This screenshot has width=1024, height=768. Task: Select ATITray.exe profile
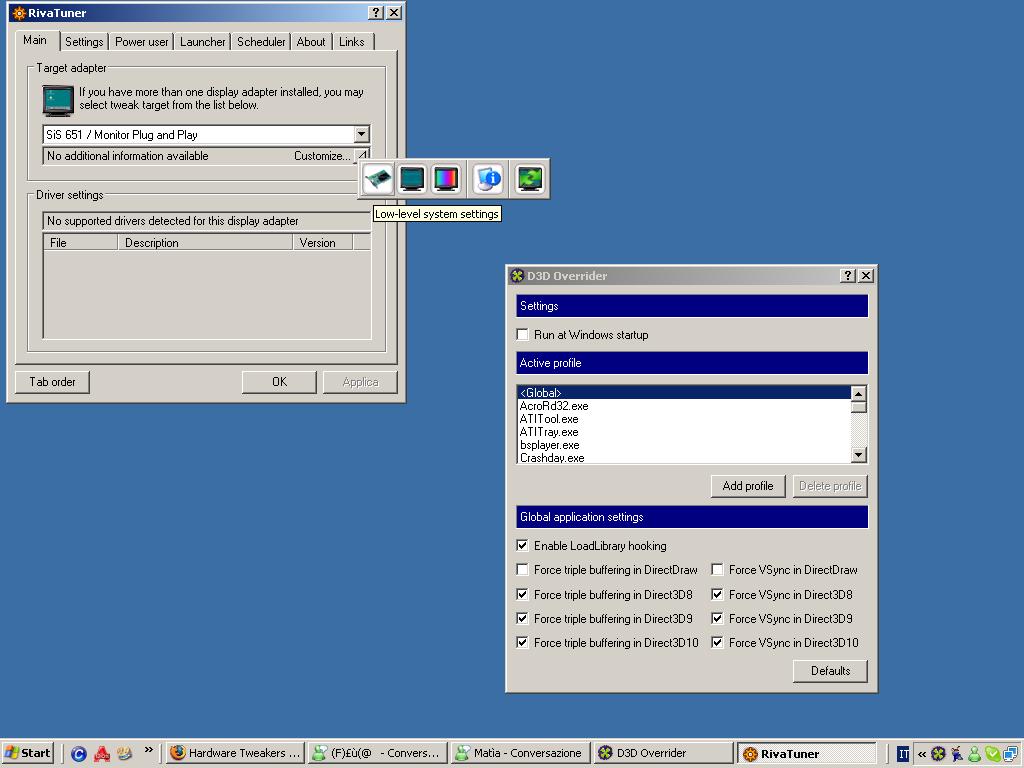pos(684,432)
